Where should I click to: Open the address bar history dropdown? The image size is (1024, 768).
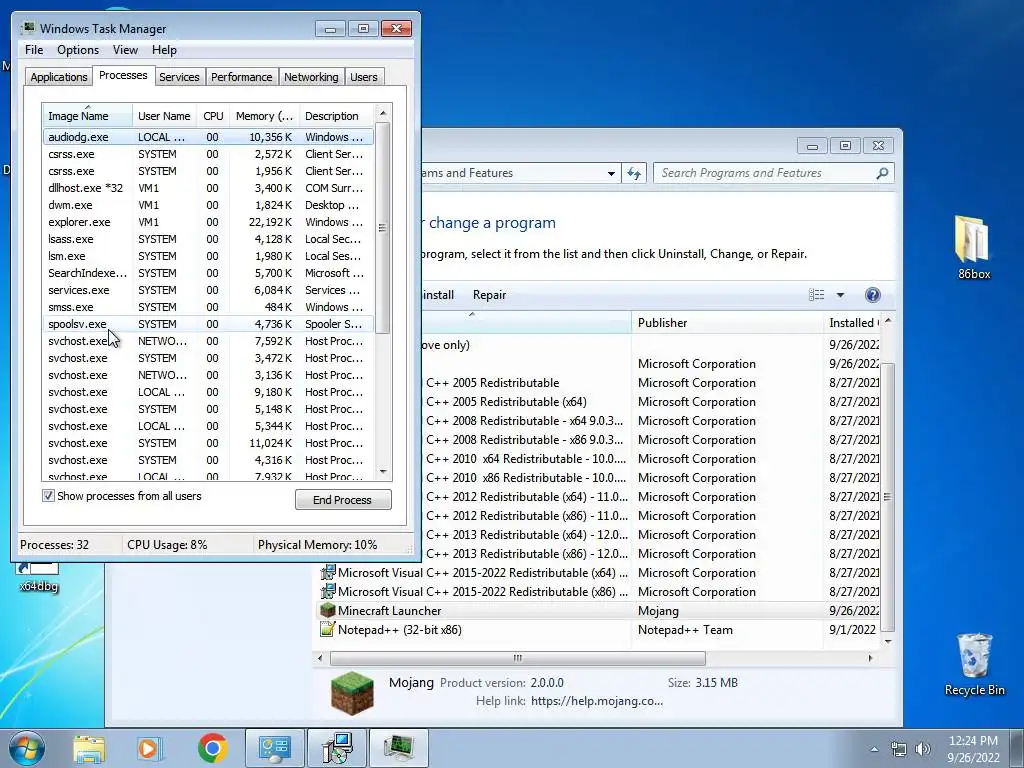(611, 174)
